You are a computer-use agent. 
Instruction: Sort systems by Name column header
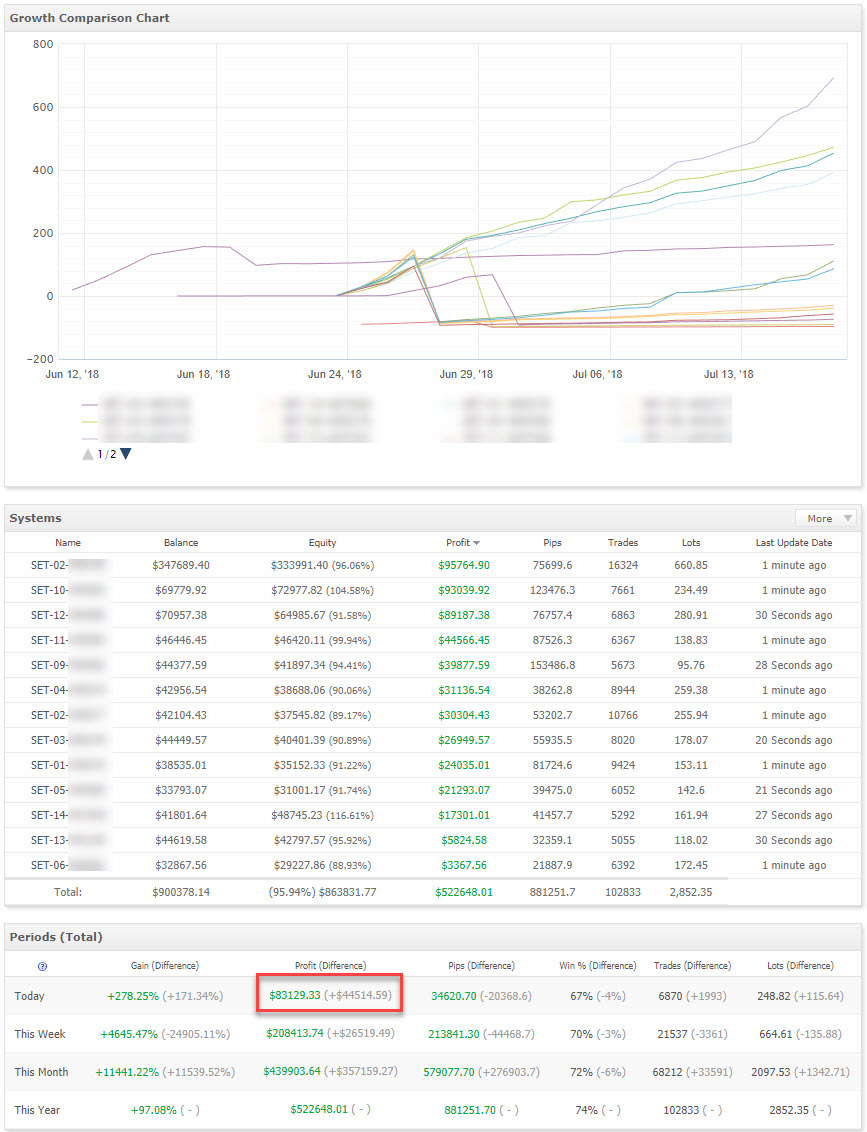(68, 542)
